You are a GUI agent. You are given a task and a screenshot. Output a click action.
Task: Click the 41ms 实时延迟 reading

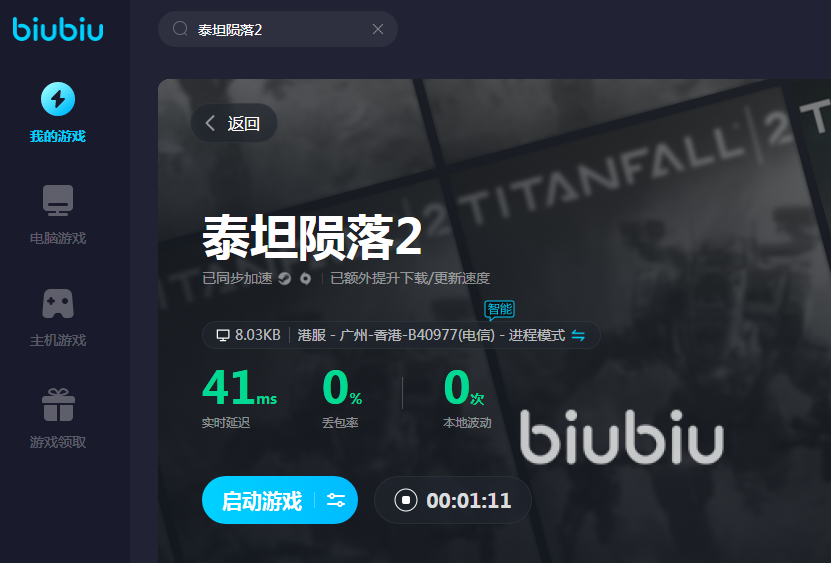pyautogui.click(x=240, y=398)
